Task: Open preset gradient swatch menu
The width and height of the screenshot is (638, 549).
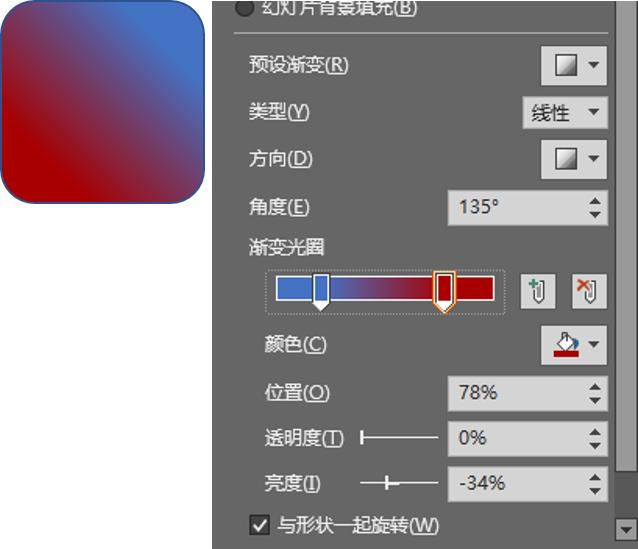Action: 566,66
